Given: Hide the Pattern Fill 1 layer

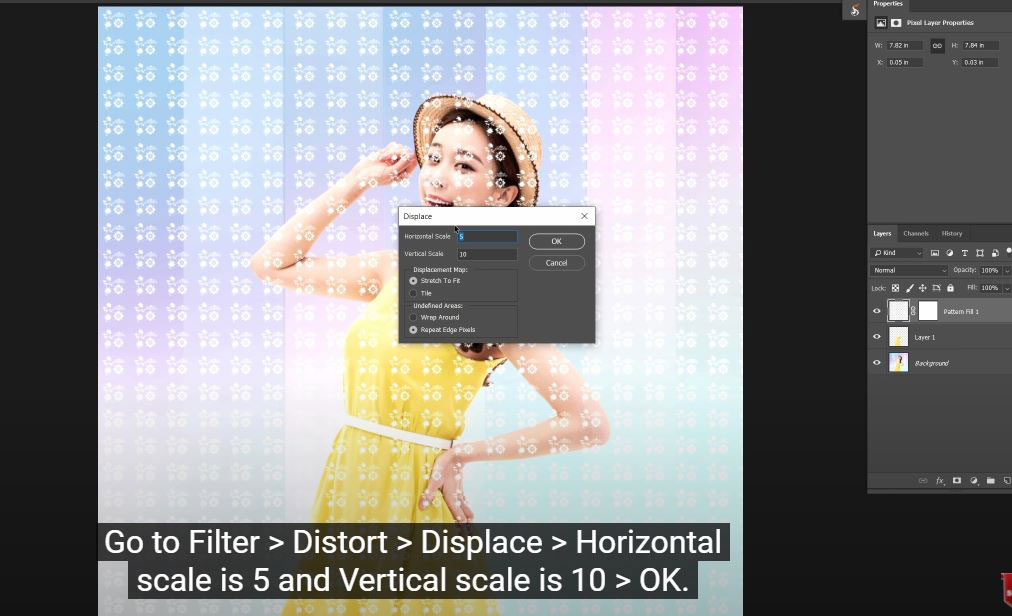Looking at the screenshot, I should point(877,311).
